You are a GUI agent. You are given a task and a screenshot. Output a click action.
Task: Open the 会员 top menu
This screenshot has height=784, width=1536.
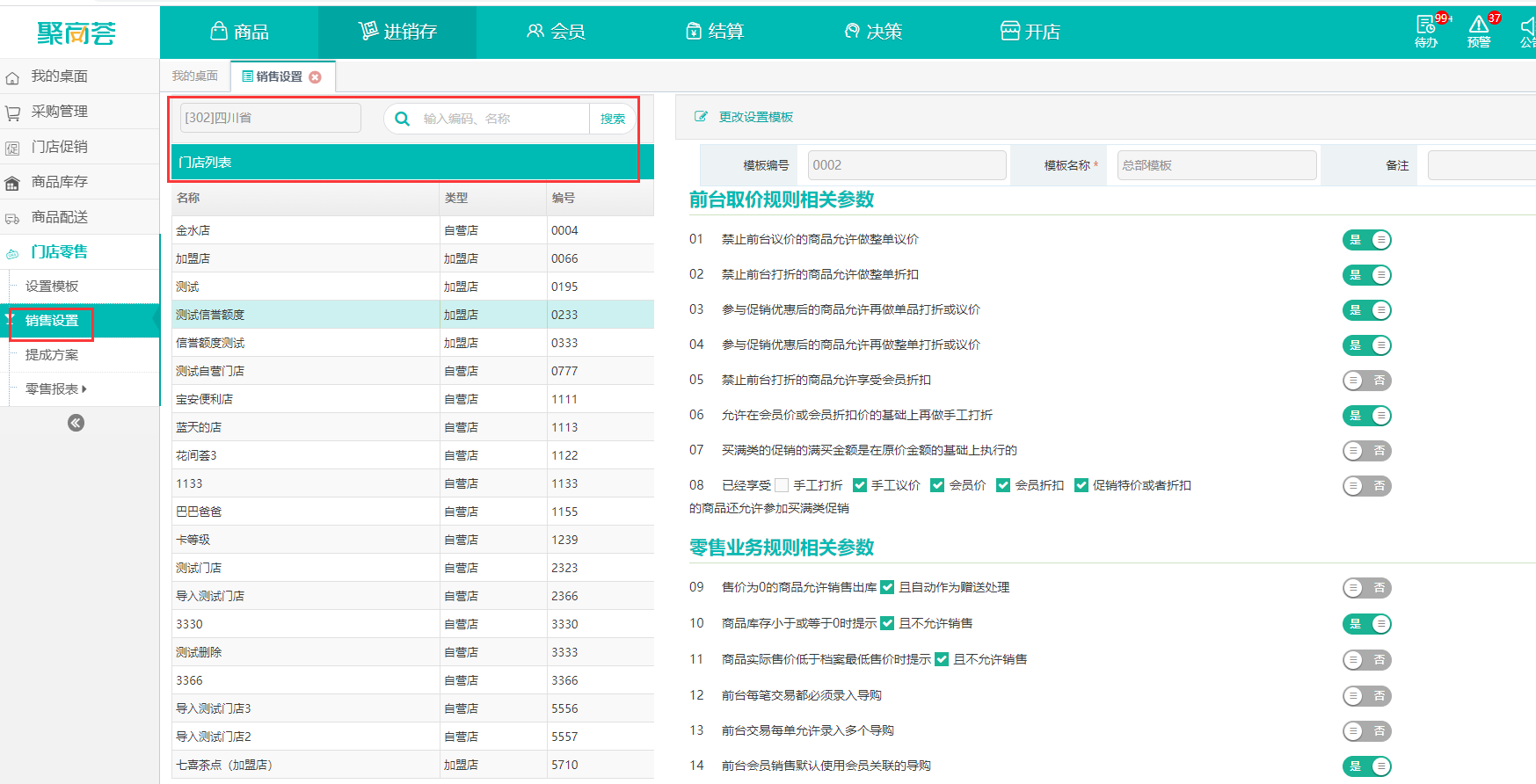[x=556, y=32]
